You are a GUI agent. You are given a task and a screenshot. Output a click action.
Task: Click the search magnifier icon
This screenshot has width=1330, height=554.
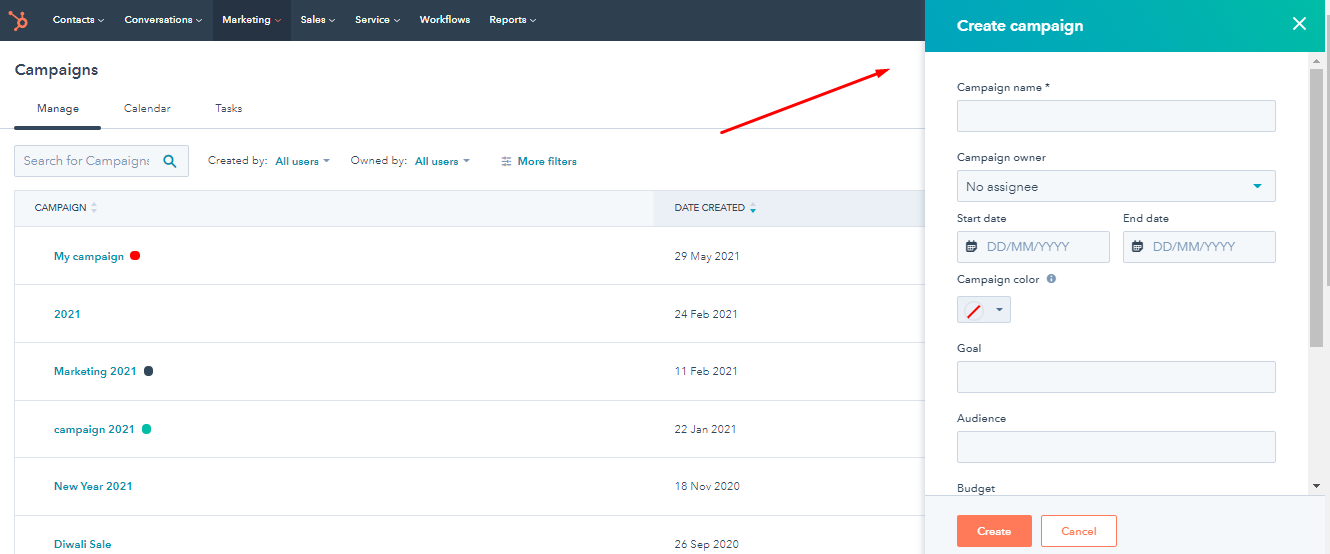(x=170, y=161)
